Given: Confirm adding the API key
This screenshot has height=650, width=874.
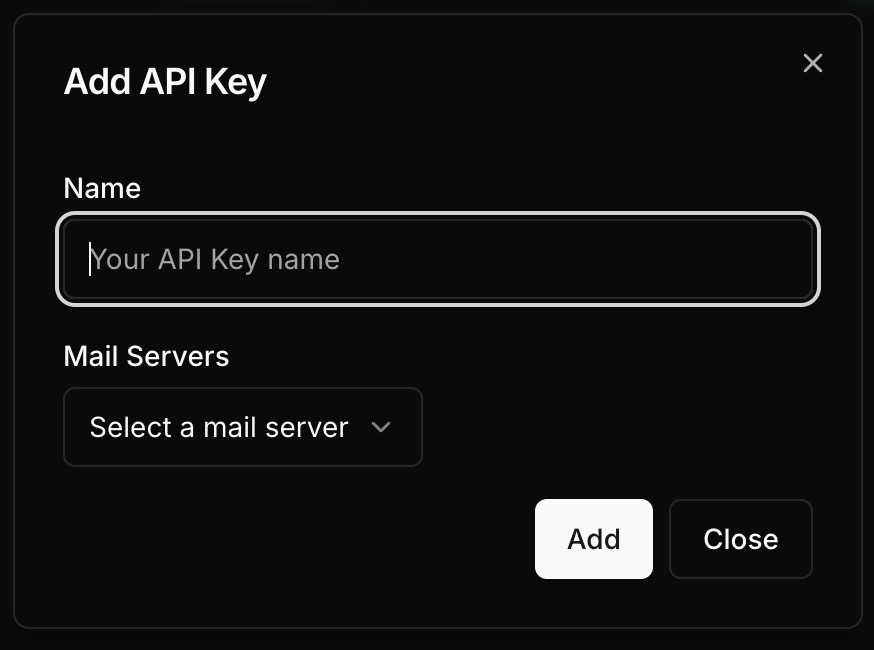Looking at the screenshot, I should [593, 539].
